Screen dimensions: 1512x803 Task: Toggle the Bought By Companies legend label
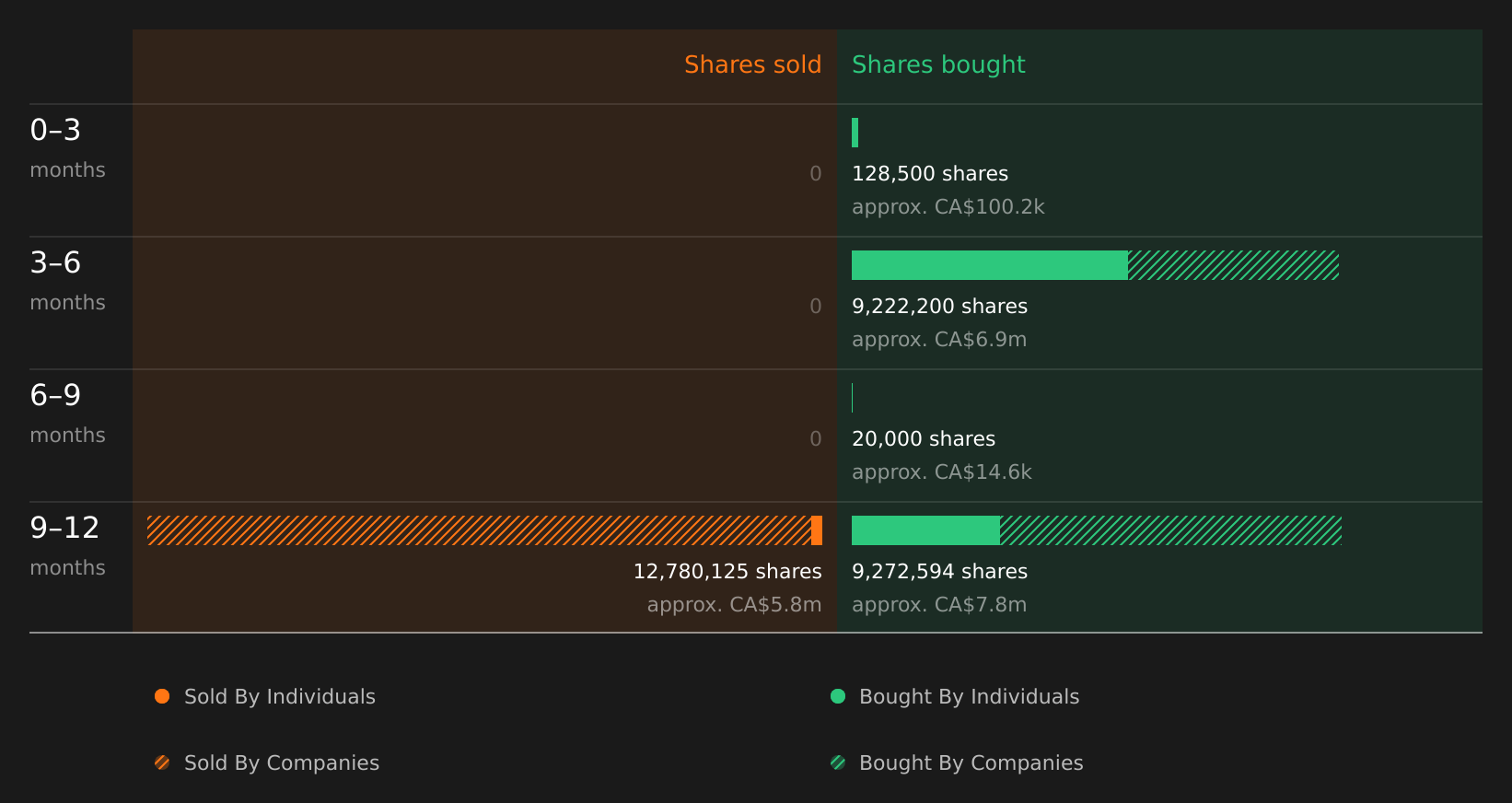pyautogui.click(x=971, y=763)
